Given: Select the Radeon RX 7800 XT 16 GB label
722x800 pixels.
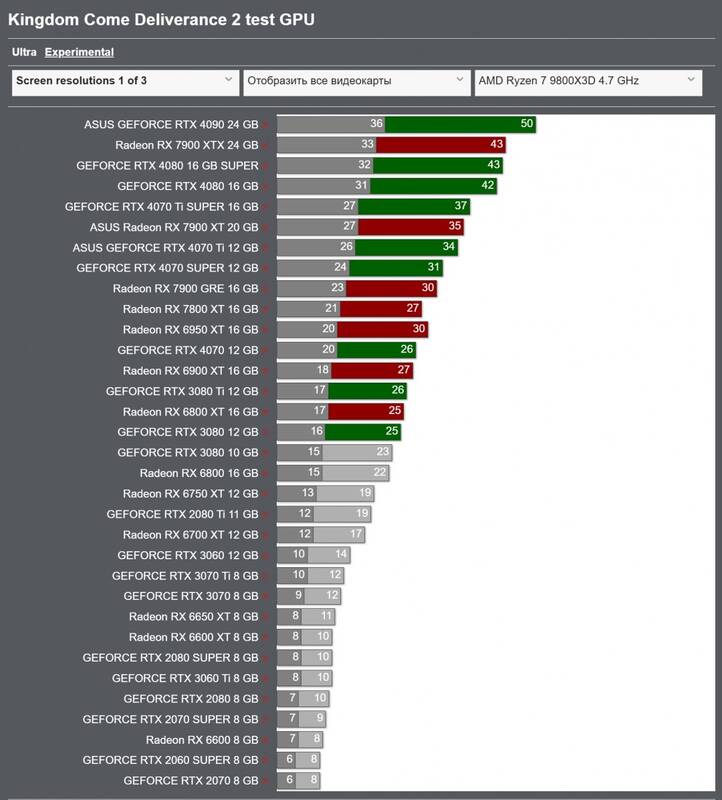Looking at the screenshot, I should tap(190, 309).
